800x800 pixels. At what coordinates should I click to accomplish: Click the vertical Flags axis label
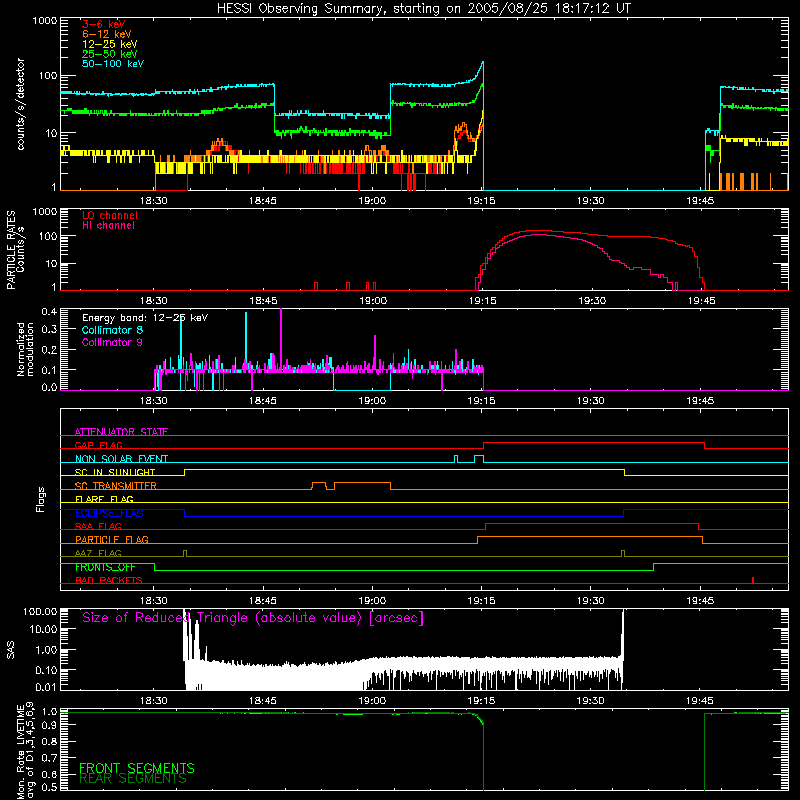[41, 499]
